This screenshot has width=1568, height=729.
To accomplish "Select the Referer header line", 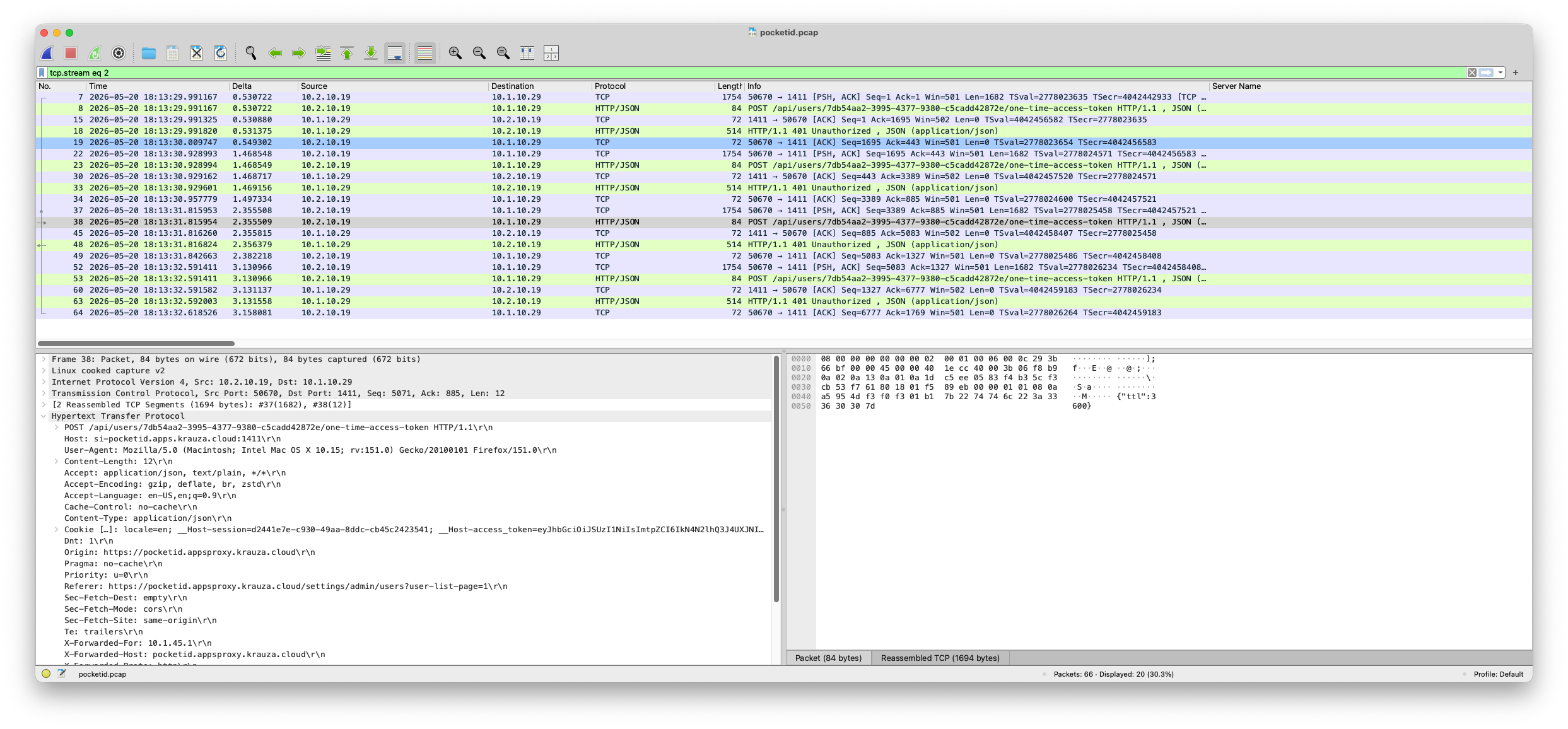I will [x=404, y=586].
